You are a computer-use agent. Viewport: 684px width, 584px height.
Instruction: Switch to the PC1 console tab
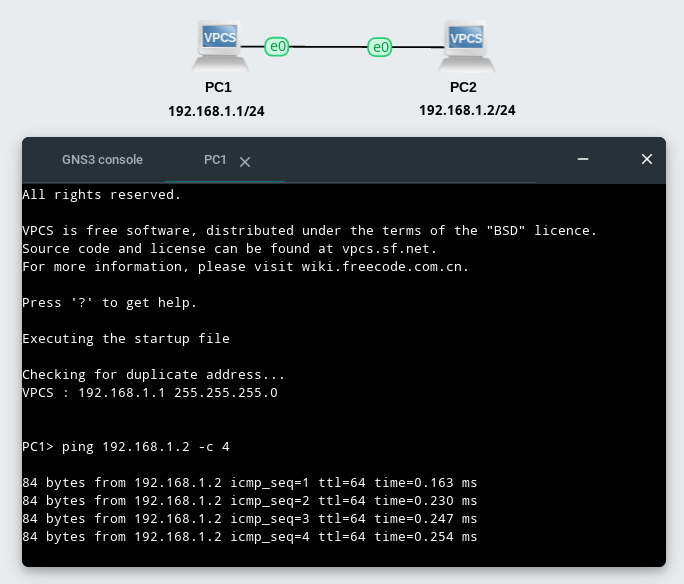point(215,160)
